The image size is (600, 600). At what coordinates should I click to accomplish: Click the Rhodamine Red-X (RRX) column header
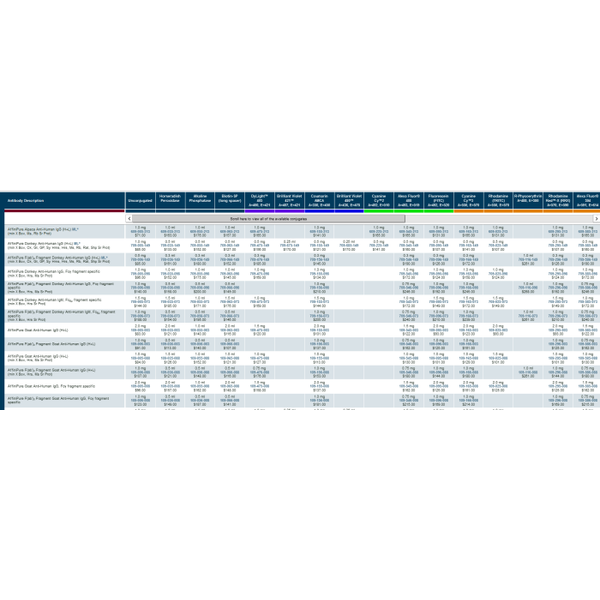(x=558, y=201)
